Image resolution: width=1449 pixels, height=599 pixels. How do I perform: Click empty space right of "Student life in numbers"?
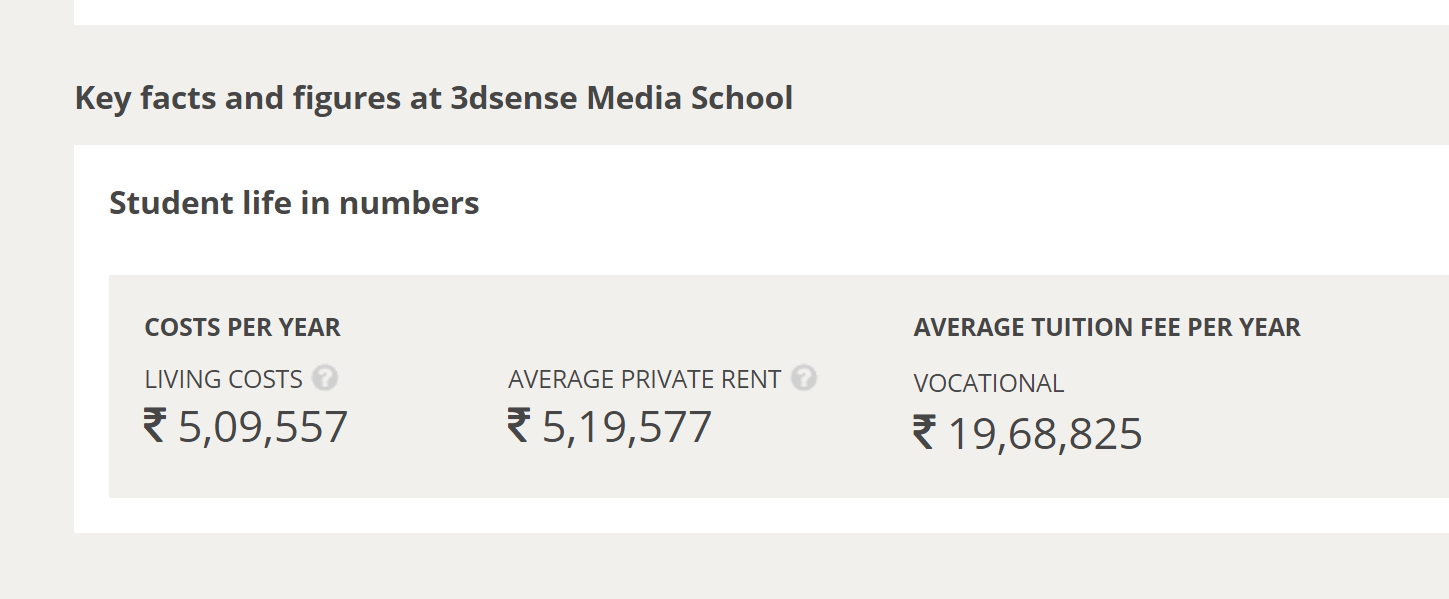(900, 203)
